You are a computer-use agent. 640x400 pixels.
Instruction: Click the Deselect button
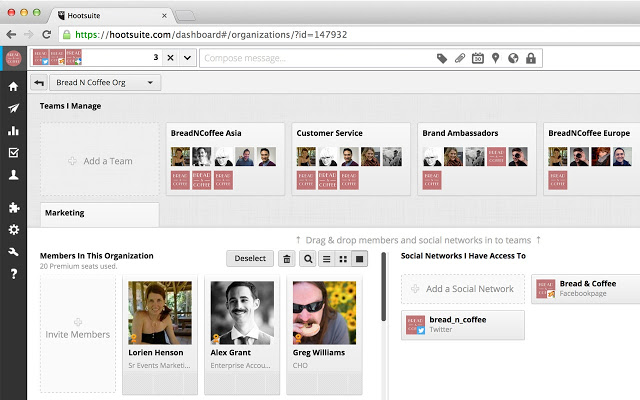pos(250,259)
